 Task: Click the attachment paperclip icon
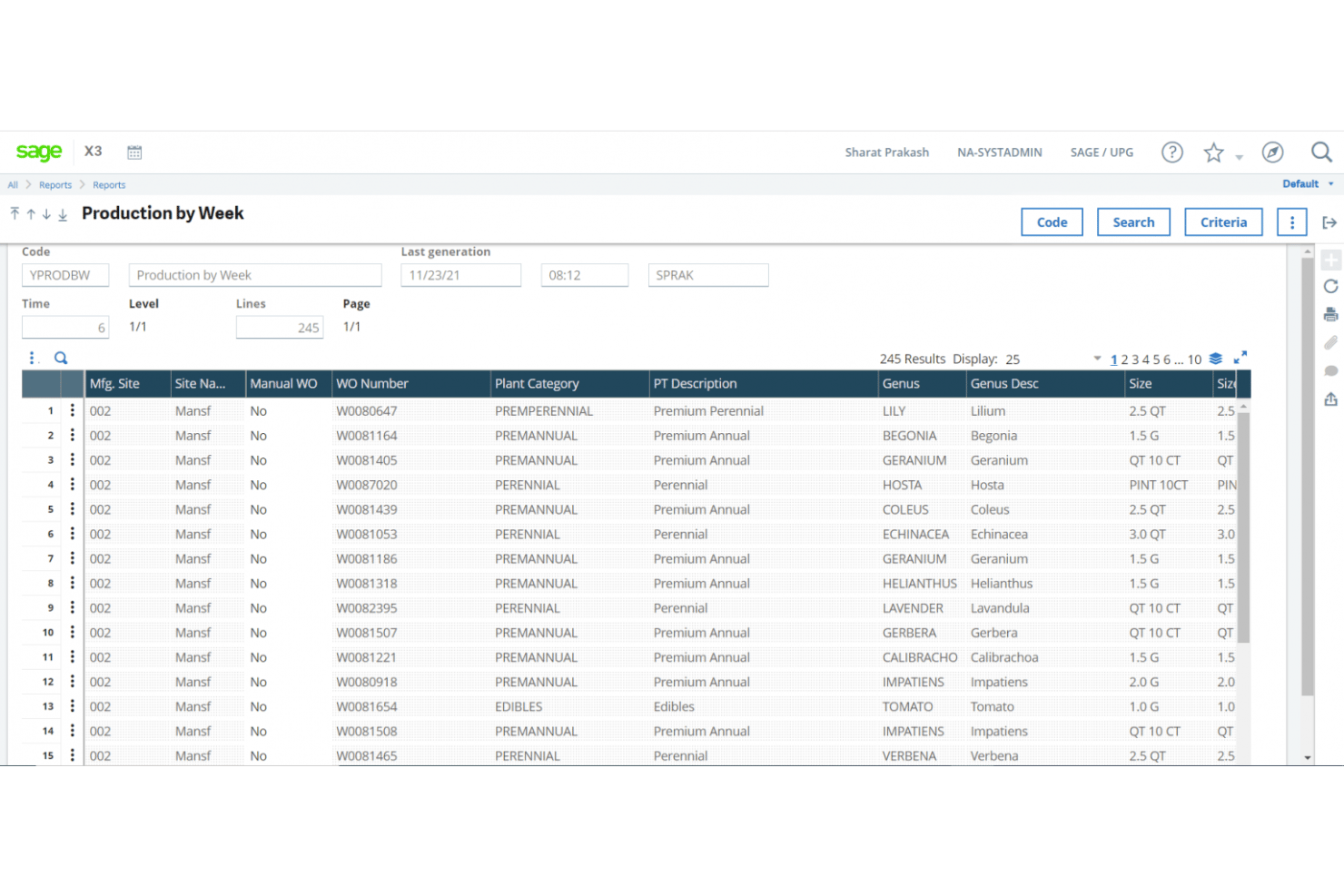point(1330,342)
